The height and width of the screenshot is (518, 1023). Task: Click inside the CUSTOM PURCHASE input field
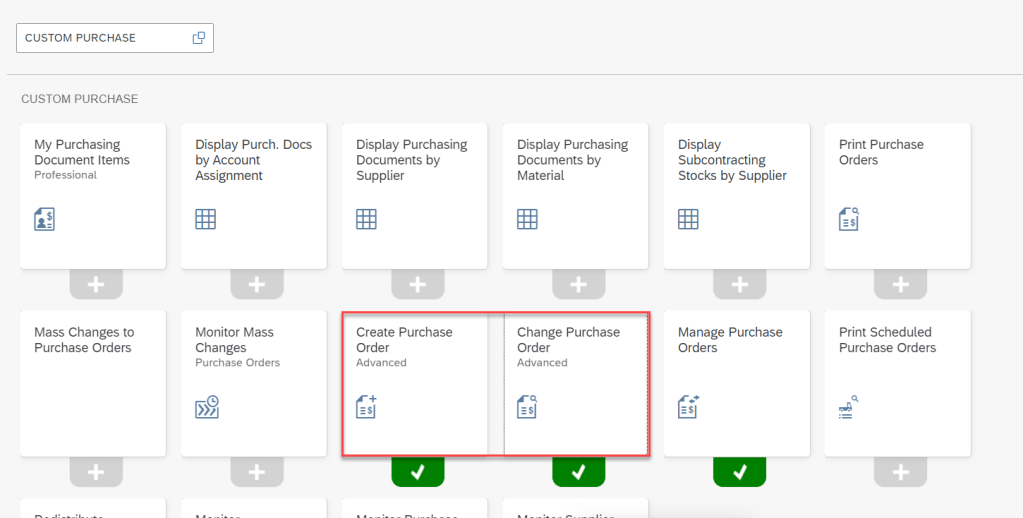click(x=100, y=38)
